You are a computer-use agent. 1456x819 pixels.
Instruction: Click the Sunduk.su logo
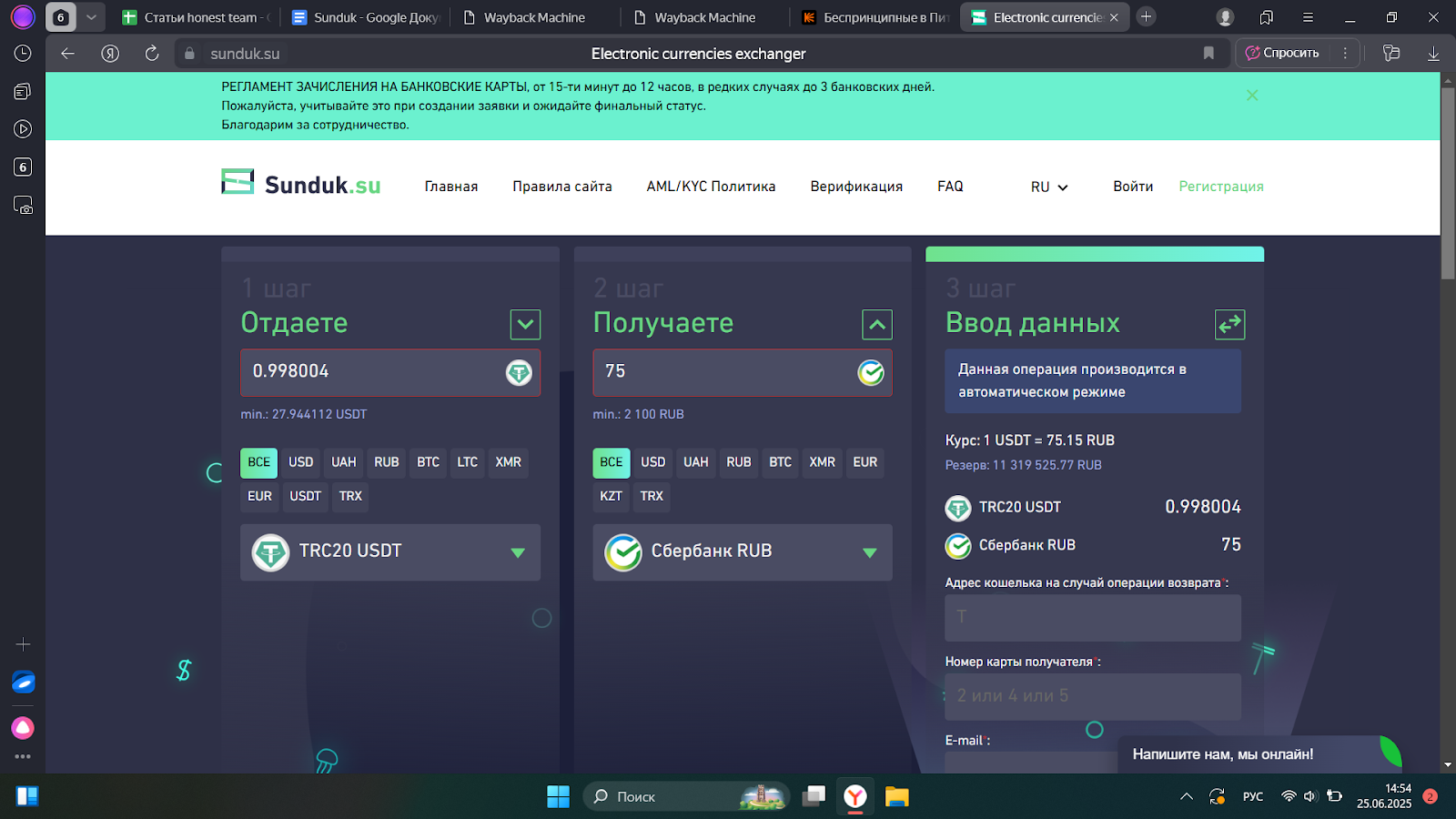pos(300,184)
